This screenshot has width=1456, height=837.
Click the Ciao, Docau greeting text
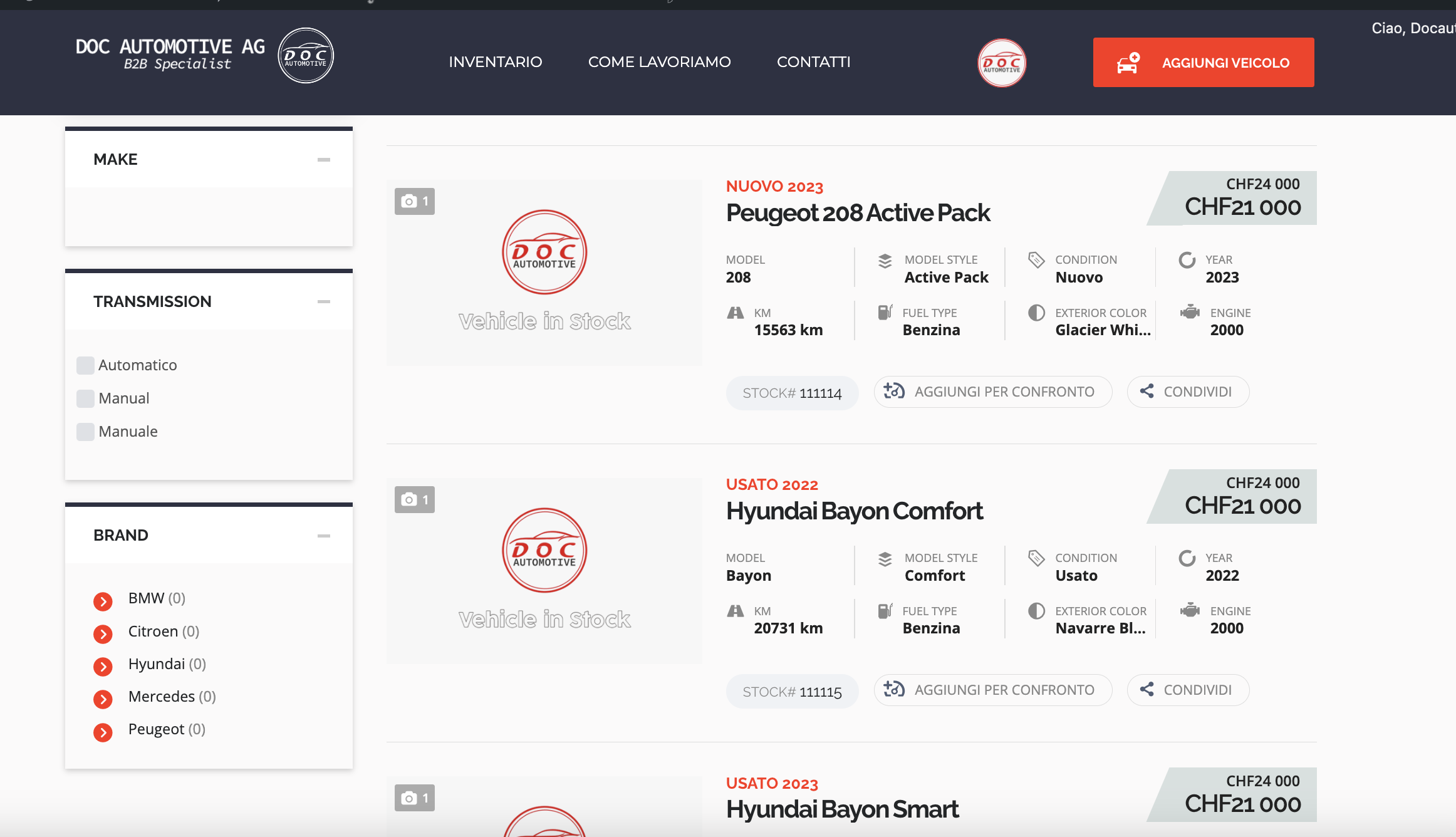pos(1413,28)
